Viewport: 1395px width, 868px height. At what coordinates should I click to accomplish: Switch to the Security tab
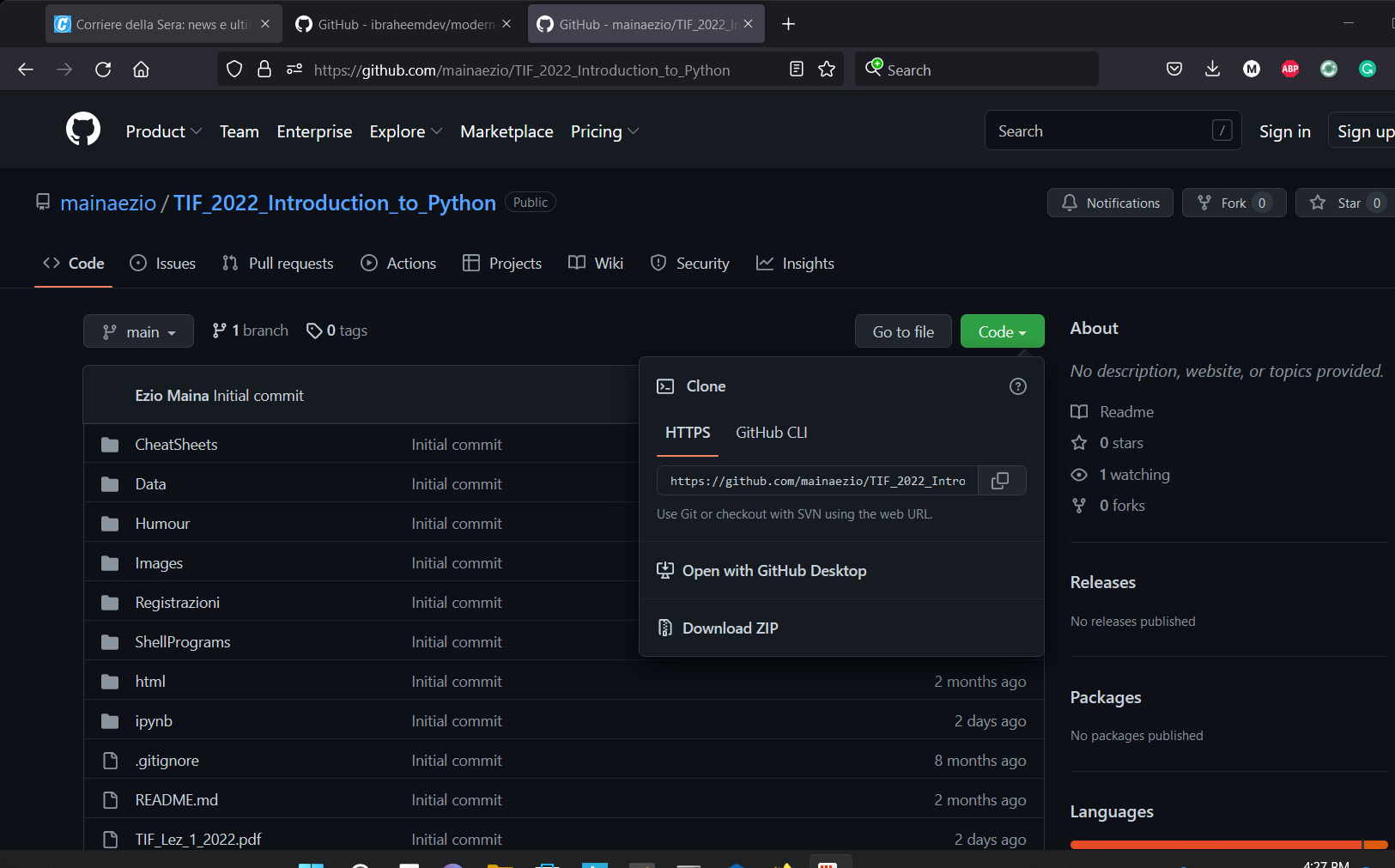(690, 264)
